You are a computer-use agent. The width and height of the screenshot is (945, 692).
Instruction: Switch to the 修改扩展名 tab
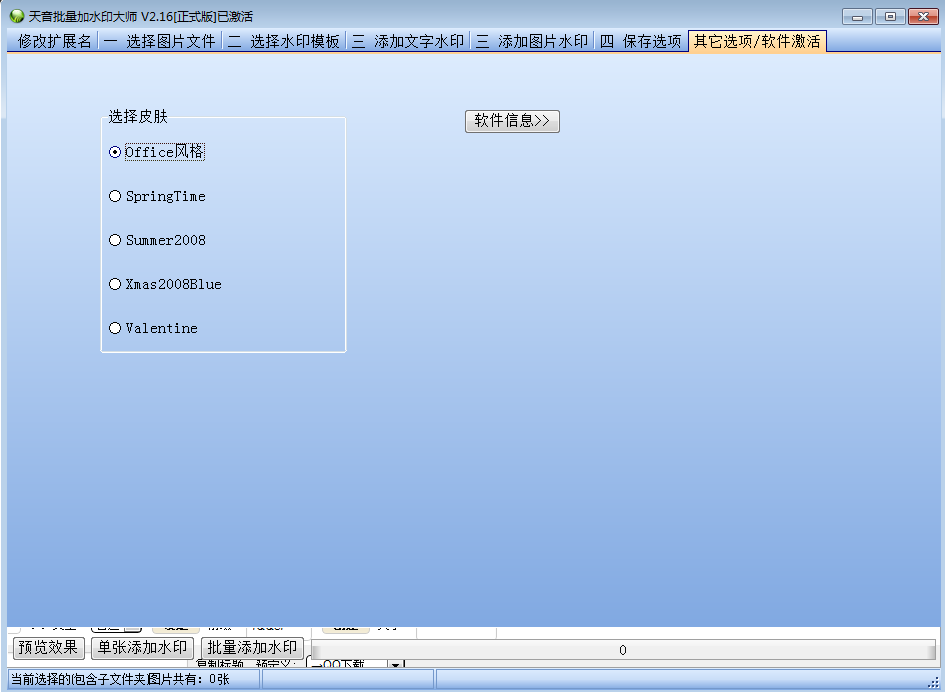[54, 41]
